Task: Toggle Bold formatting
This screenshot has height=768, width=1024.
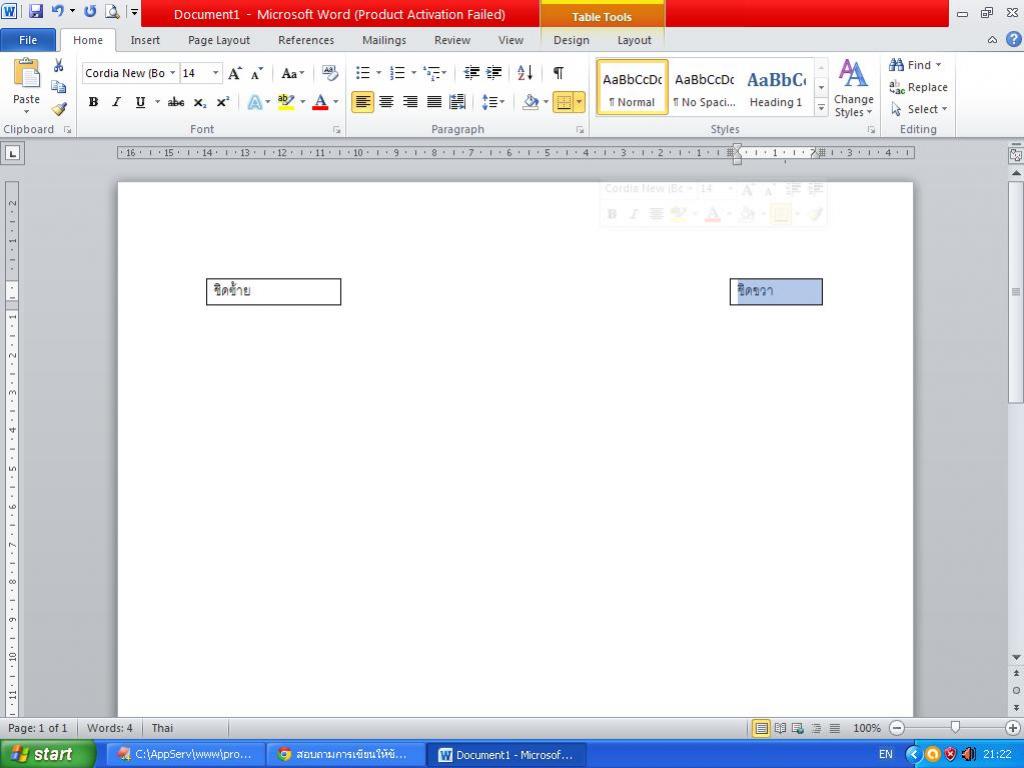Action: [x=93, y=102]
